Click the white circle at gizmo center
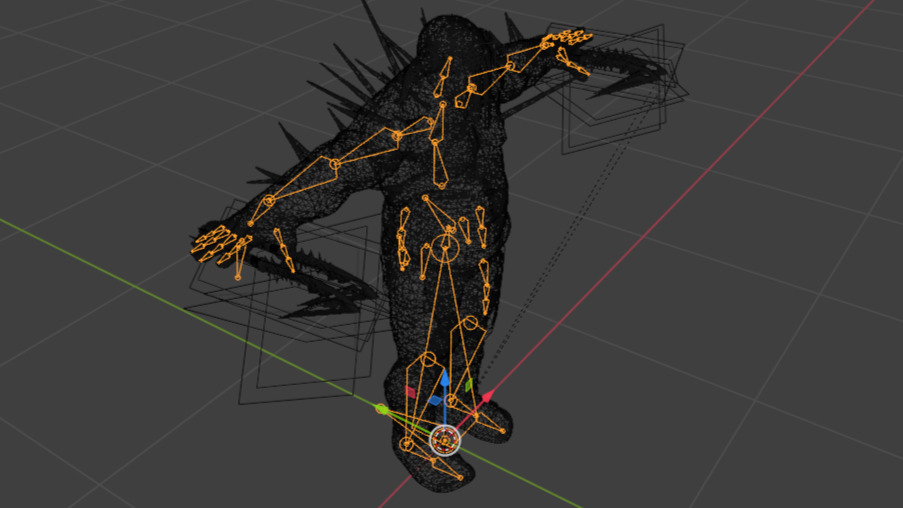This screenshot has height=508, width=903. (445, 441)
